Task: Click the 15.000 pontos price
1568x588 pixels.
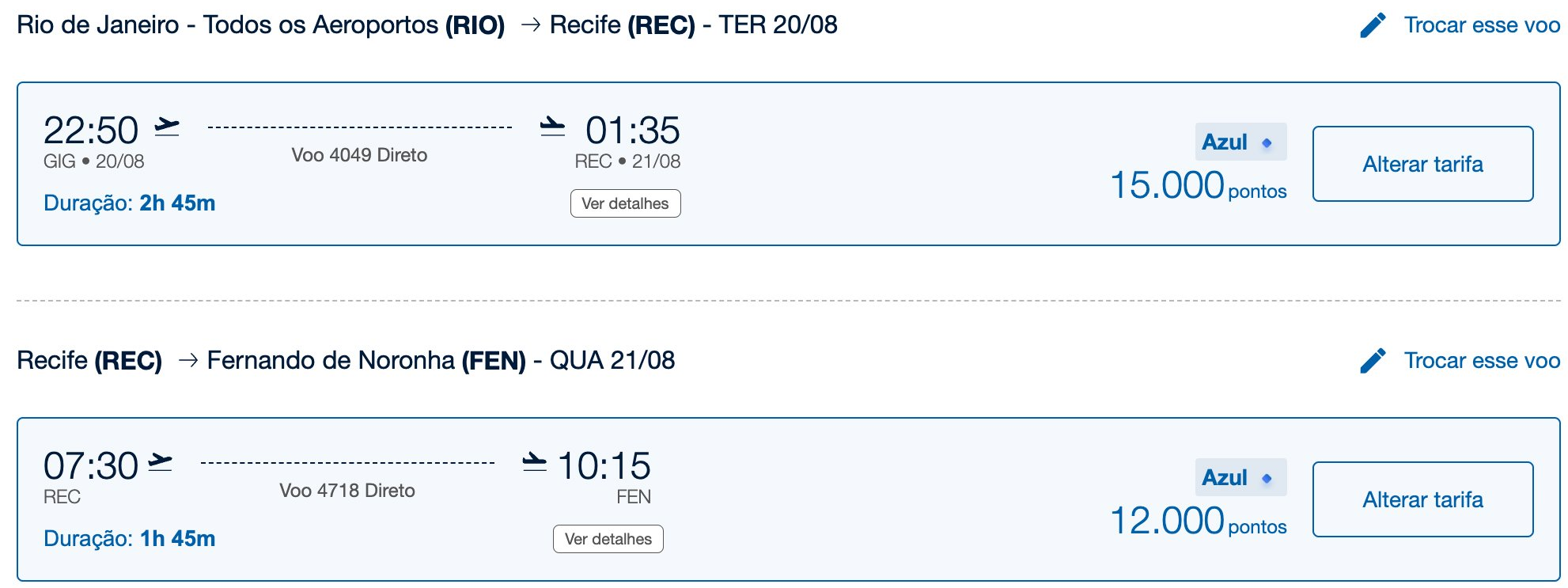Action: click(x=1199, y=186)
